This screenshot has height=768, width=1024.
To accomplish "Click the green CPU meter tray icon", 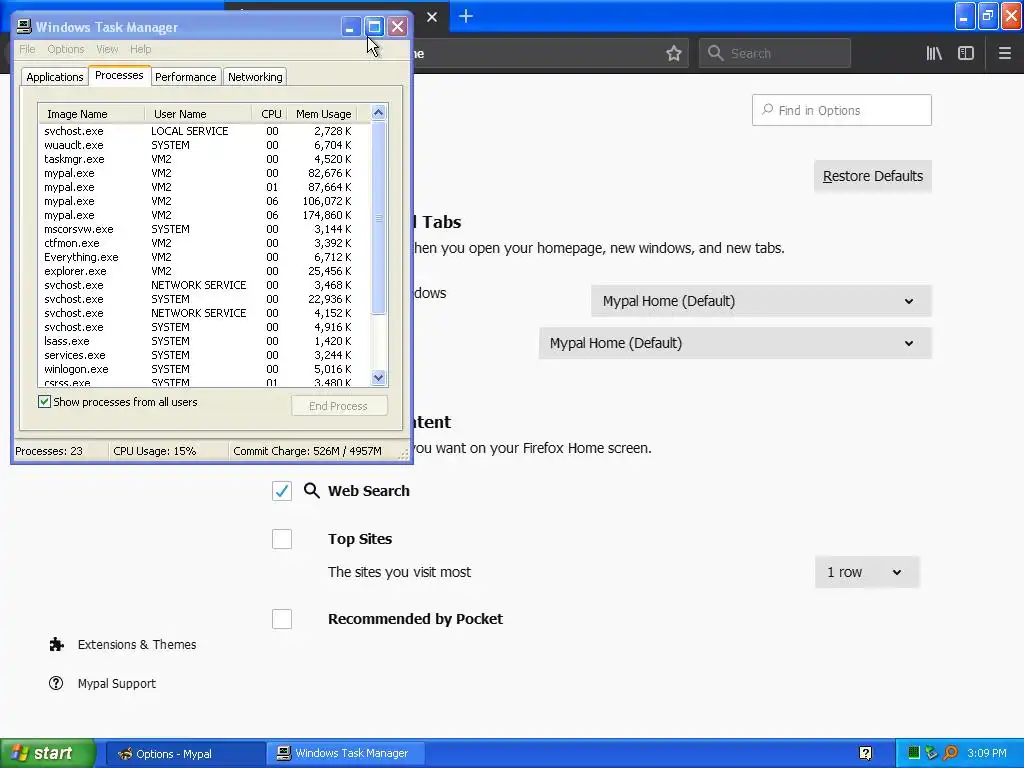I will tap(914, 754).
